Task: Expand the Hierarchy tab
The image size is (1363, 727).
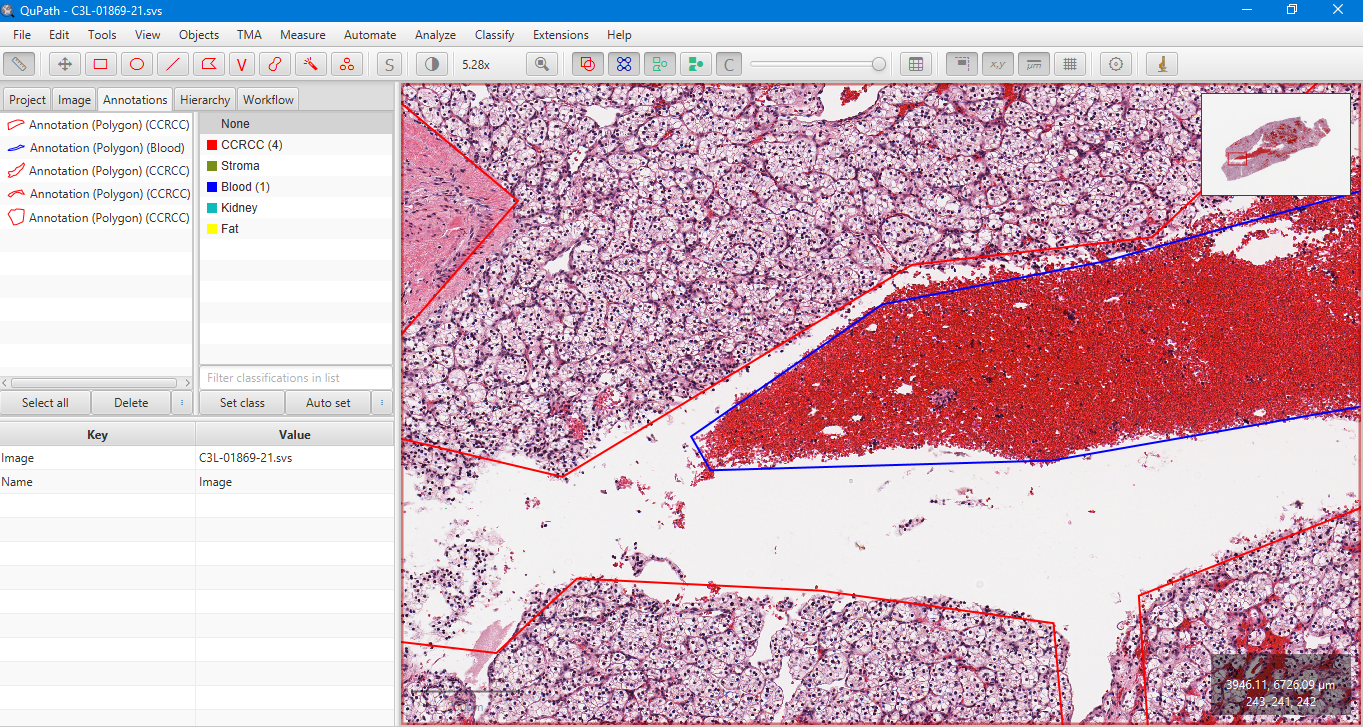Action: [204, 99]
